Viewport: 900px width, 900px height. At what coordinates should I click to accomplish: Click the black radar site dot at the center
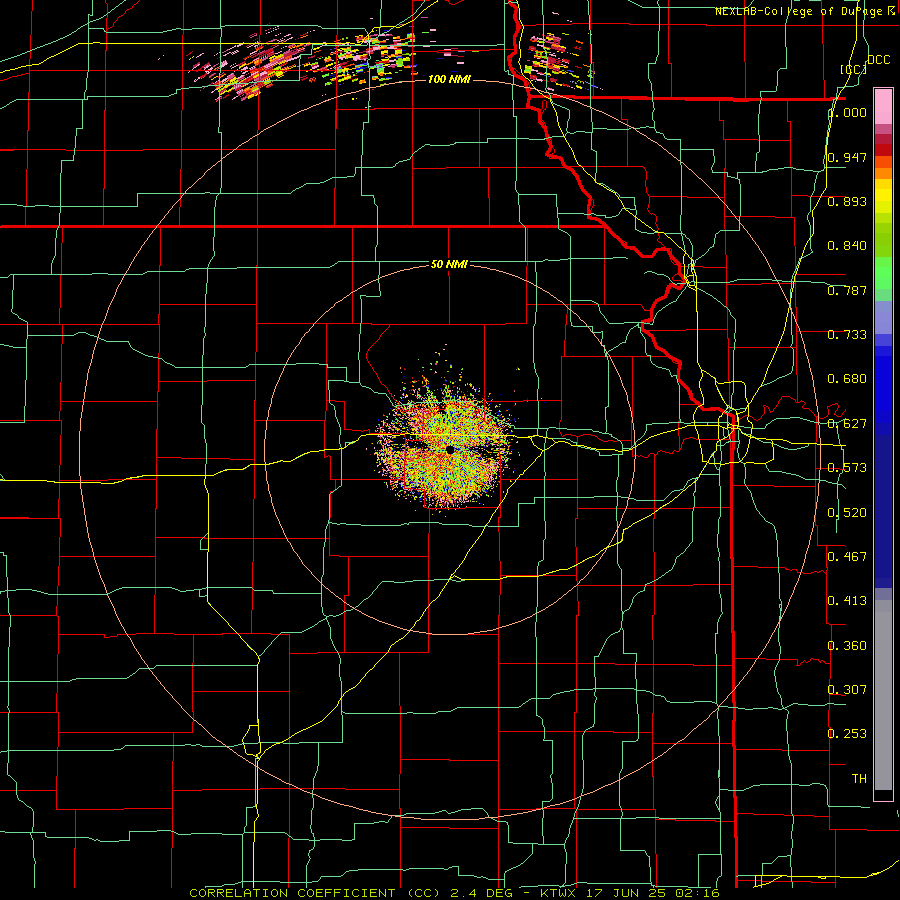(449, 449)
